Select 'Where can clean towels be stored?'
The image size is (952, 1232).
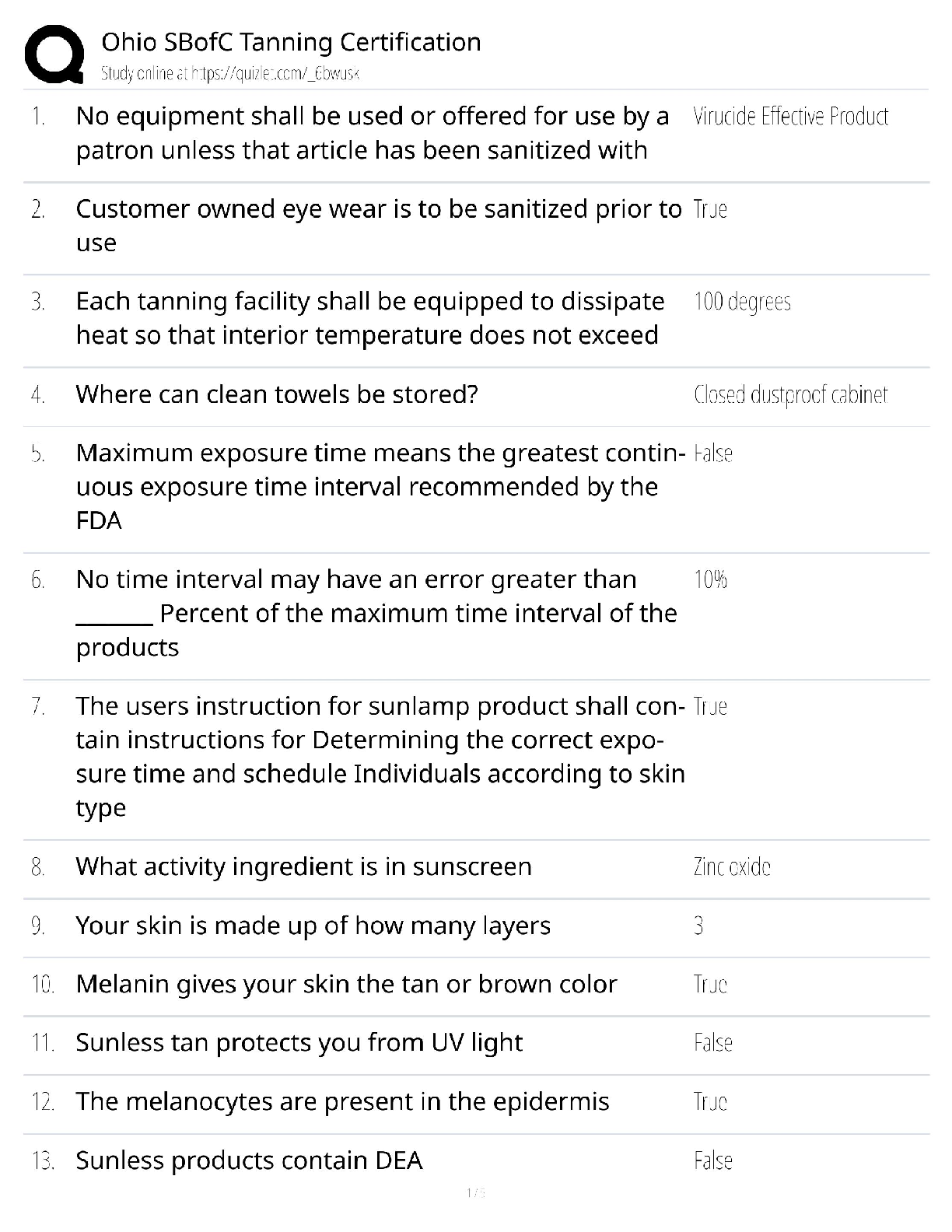pos(277,394)
